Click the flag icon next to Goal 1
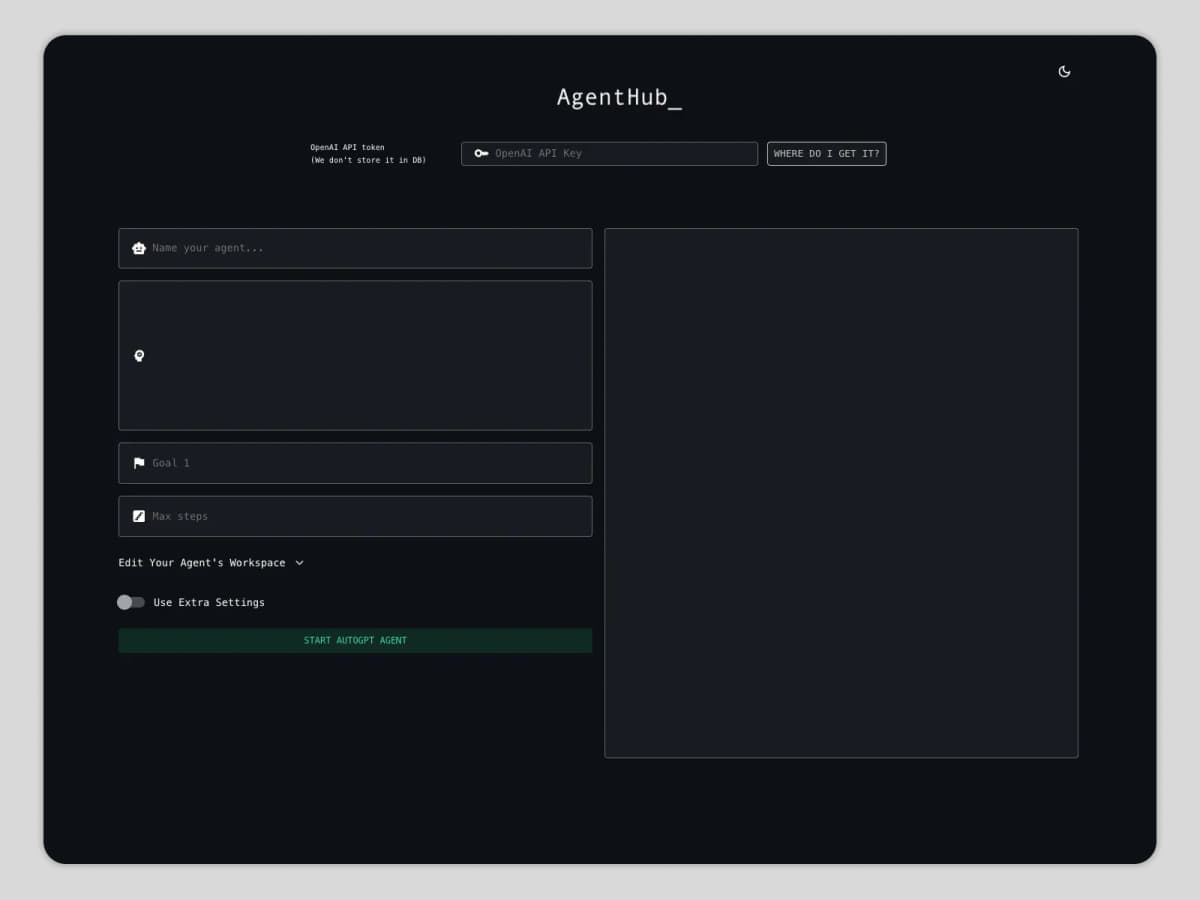 coord(139,463)
